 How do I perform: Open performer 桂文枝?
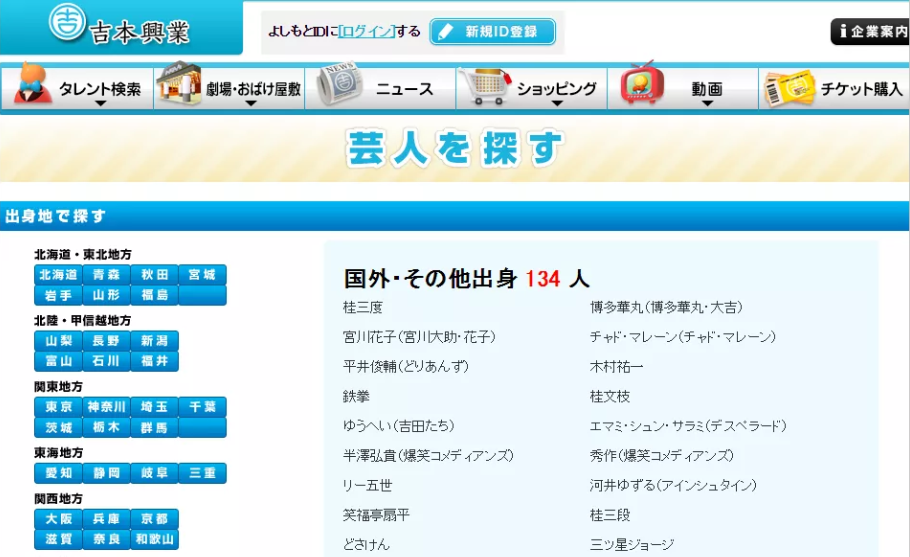click(x=610, y=396)
